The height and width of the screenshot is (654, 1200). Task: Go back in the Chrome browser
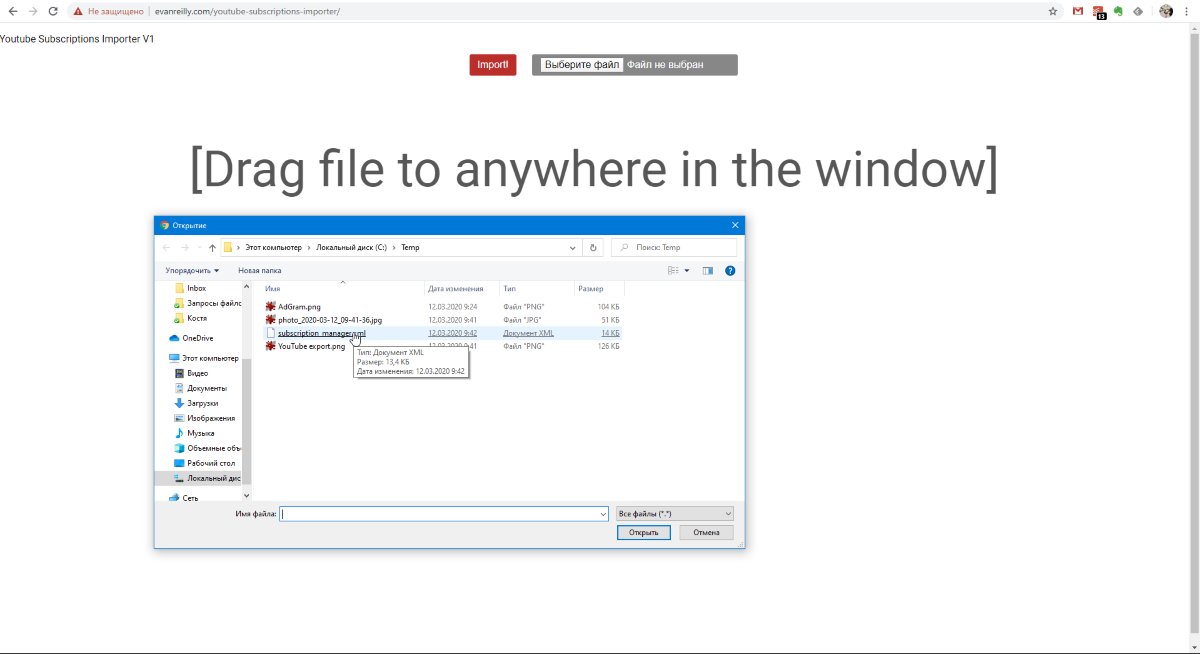(13, 11)
